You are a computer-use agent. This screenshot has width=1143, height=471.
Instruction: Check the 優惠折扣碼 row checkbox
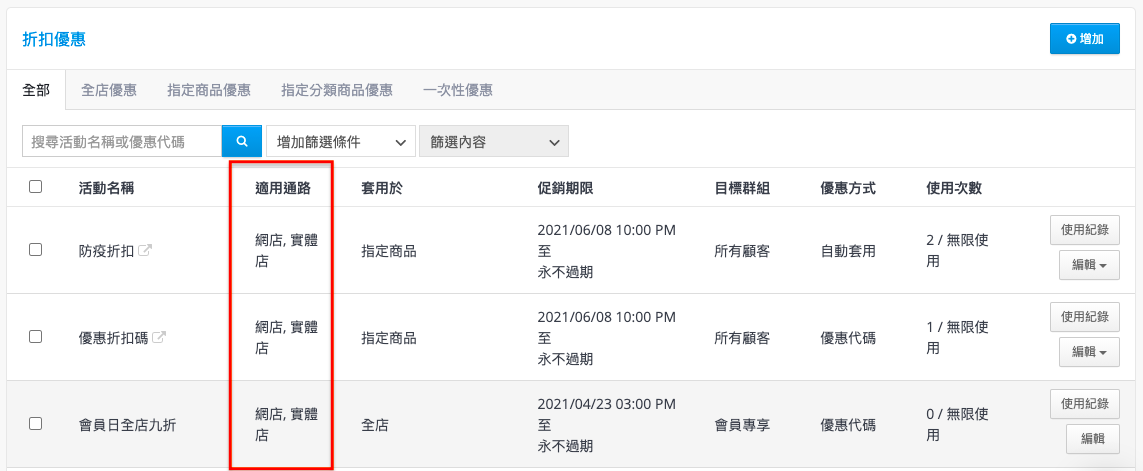click(36, 337)
